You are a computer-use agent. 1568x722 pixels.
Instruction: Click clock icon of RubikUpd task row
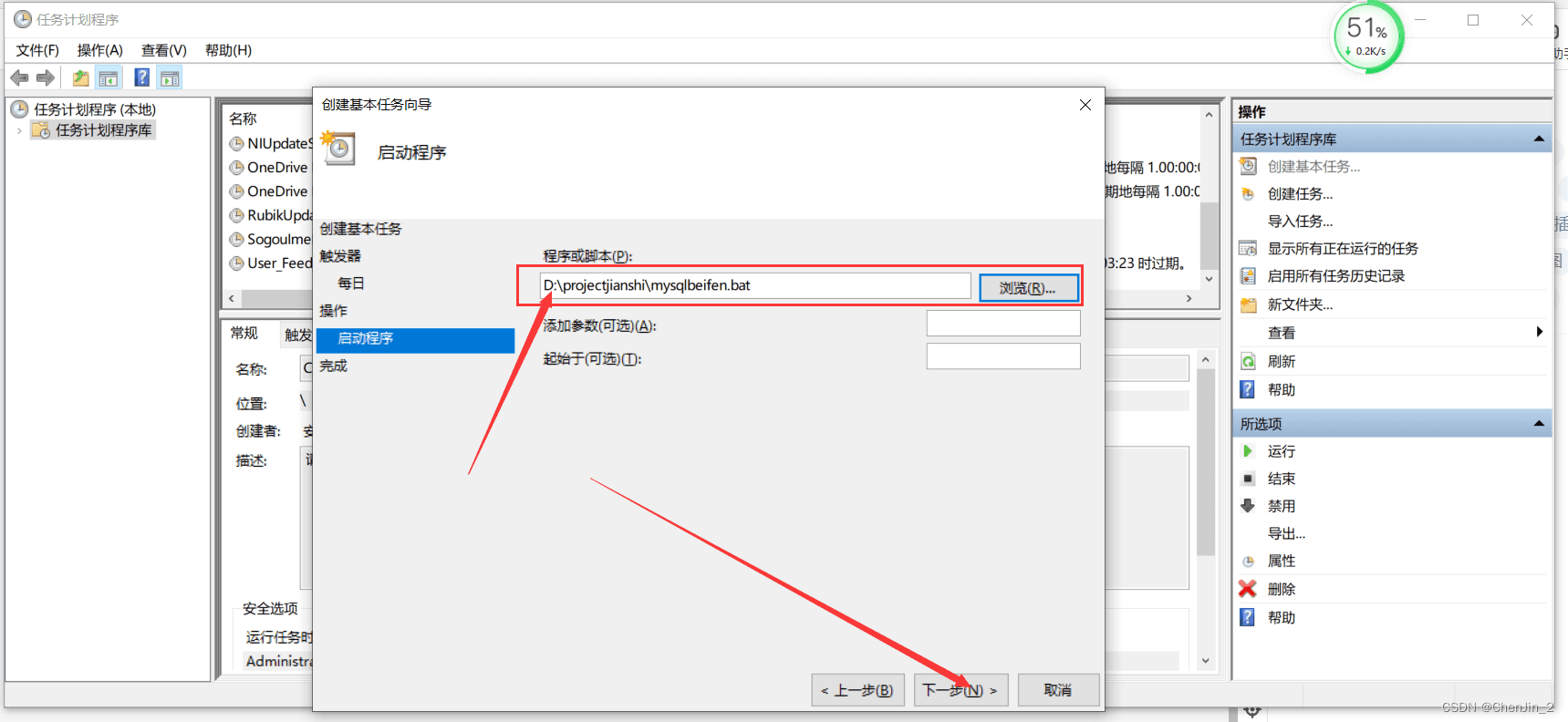click(237, 215)
